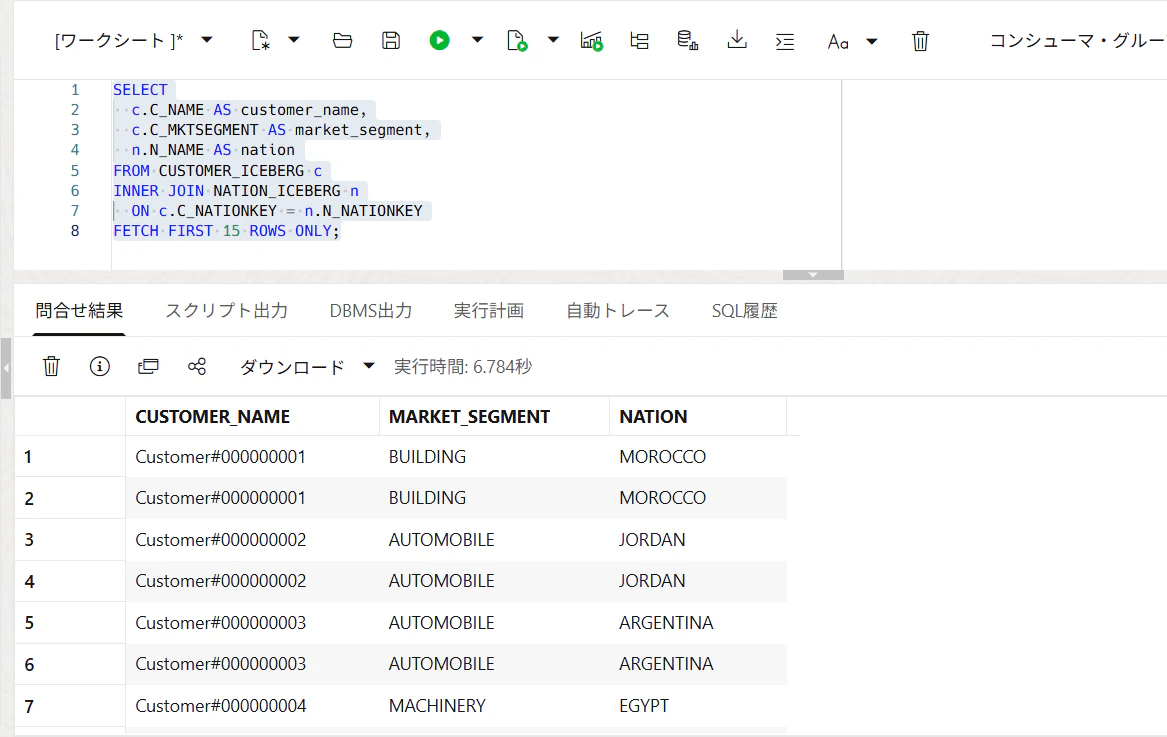Click the autotrace chart icon
The width and height of the screenshot is (1167, 737).
pyautogui.click(x=592, y=40)
